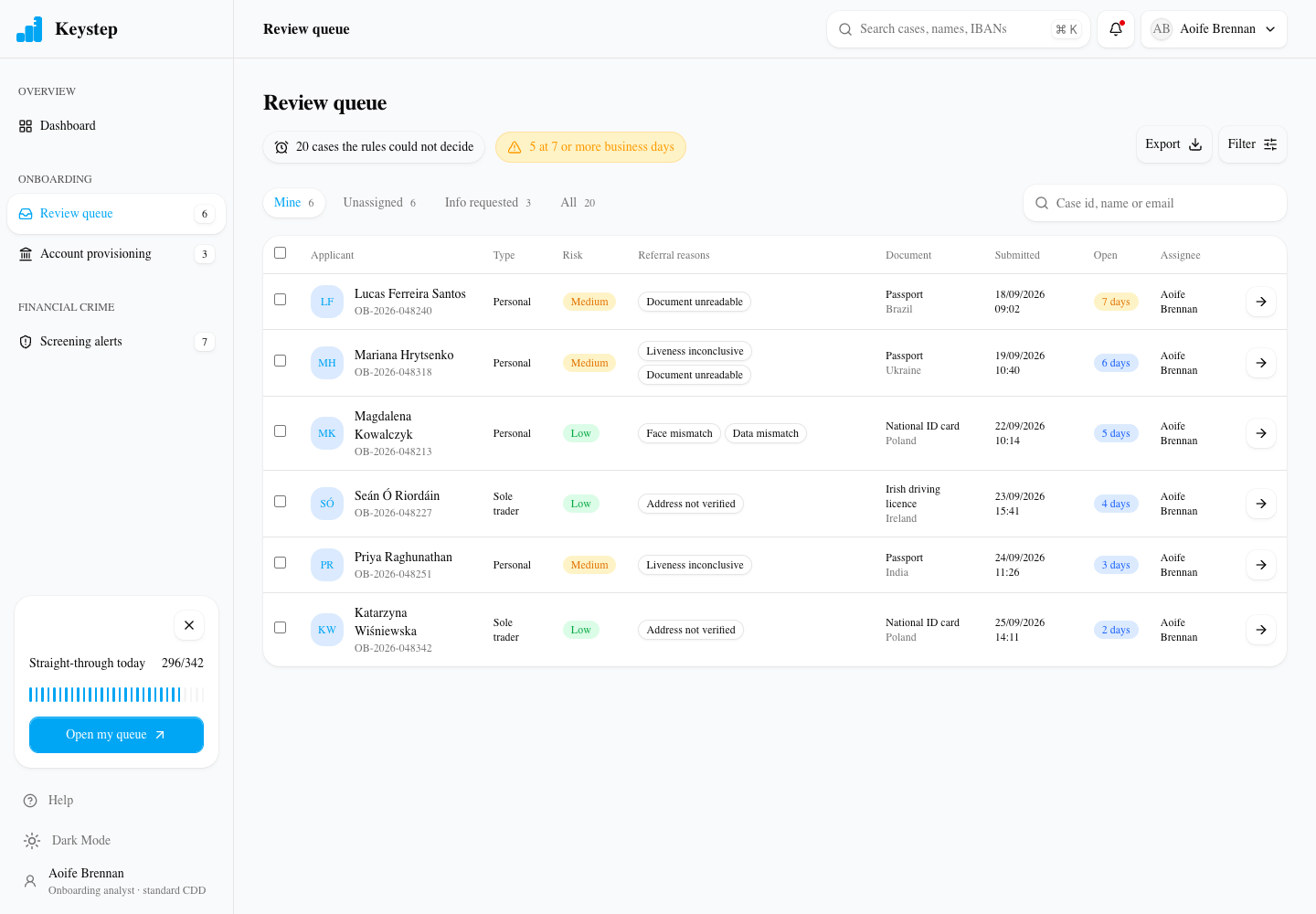Image resolution: width=1316 pixels, height=914 pixels.
Task: Click the 7 days open badge
Action: 1116,302
